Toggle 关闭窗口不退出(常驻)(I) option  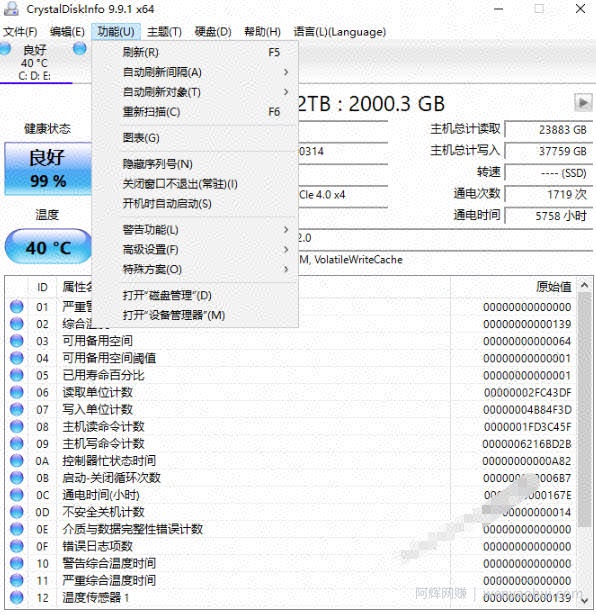pyautogui.click(x=180, y=184)
